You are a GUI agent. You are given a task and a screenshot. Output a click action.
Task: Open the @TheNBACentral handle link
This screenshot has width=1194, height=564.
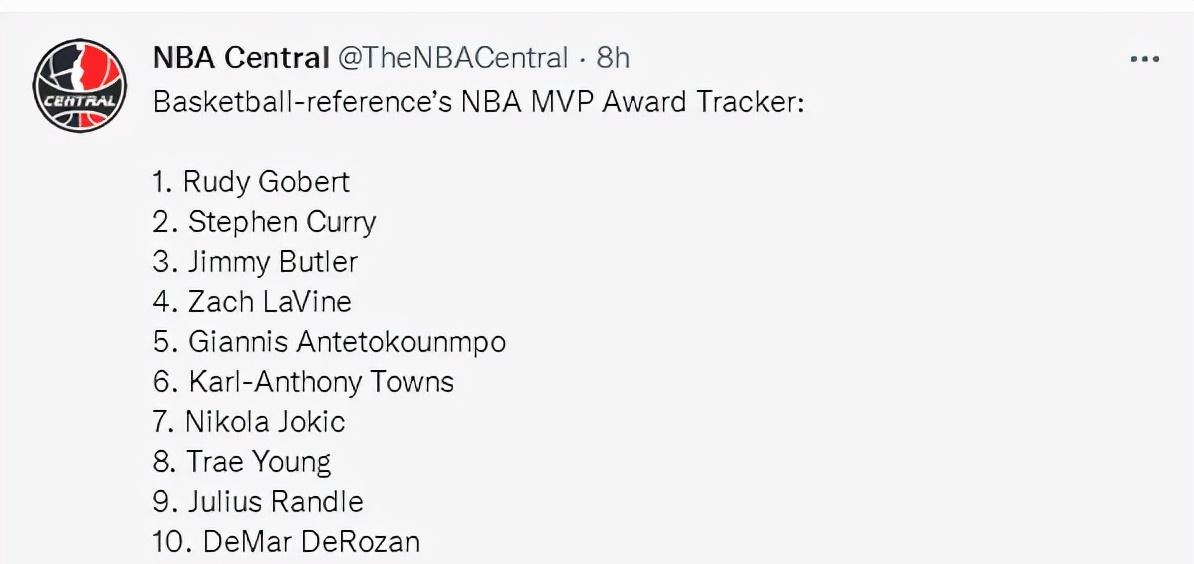point(452,57)
